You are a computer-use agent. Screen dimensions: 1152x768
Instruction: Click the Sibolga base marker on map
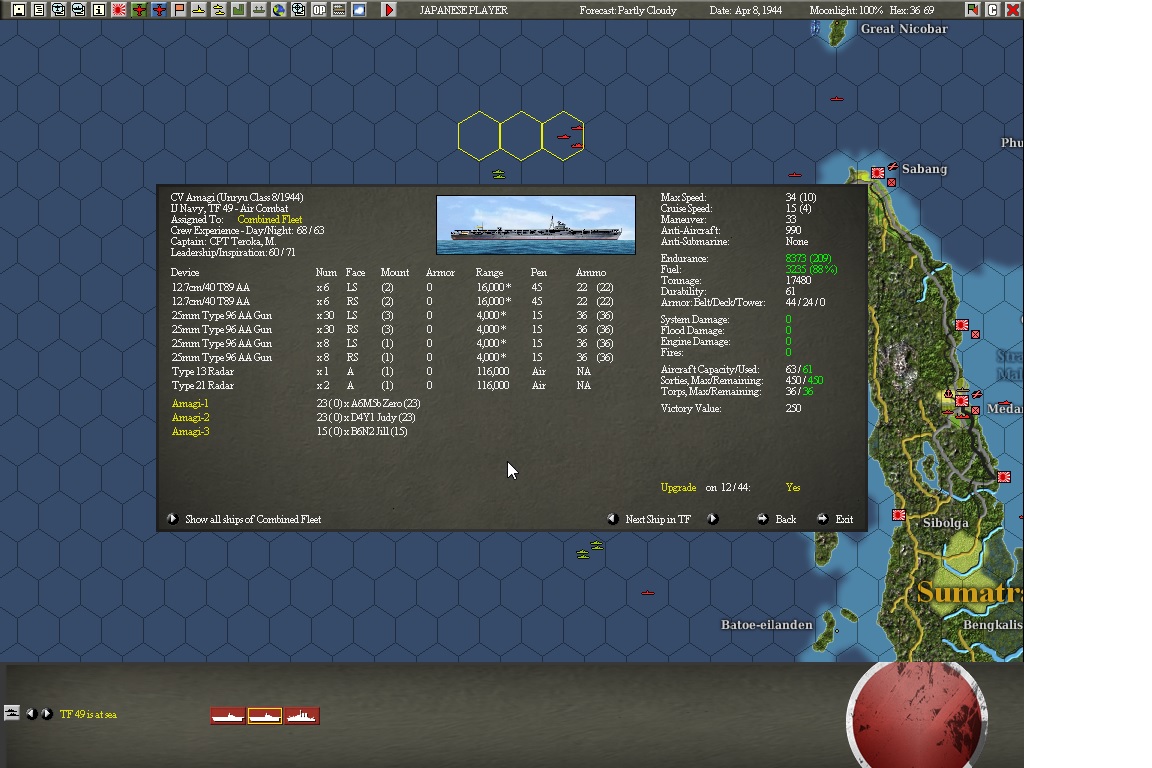899,515
